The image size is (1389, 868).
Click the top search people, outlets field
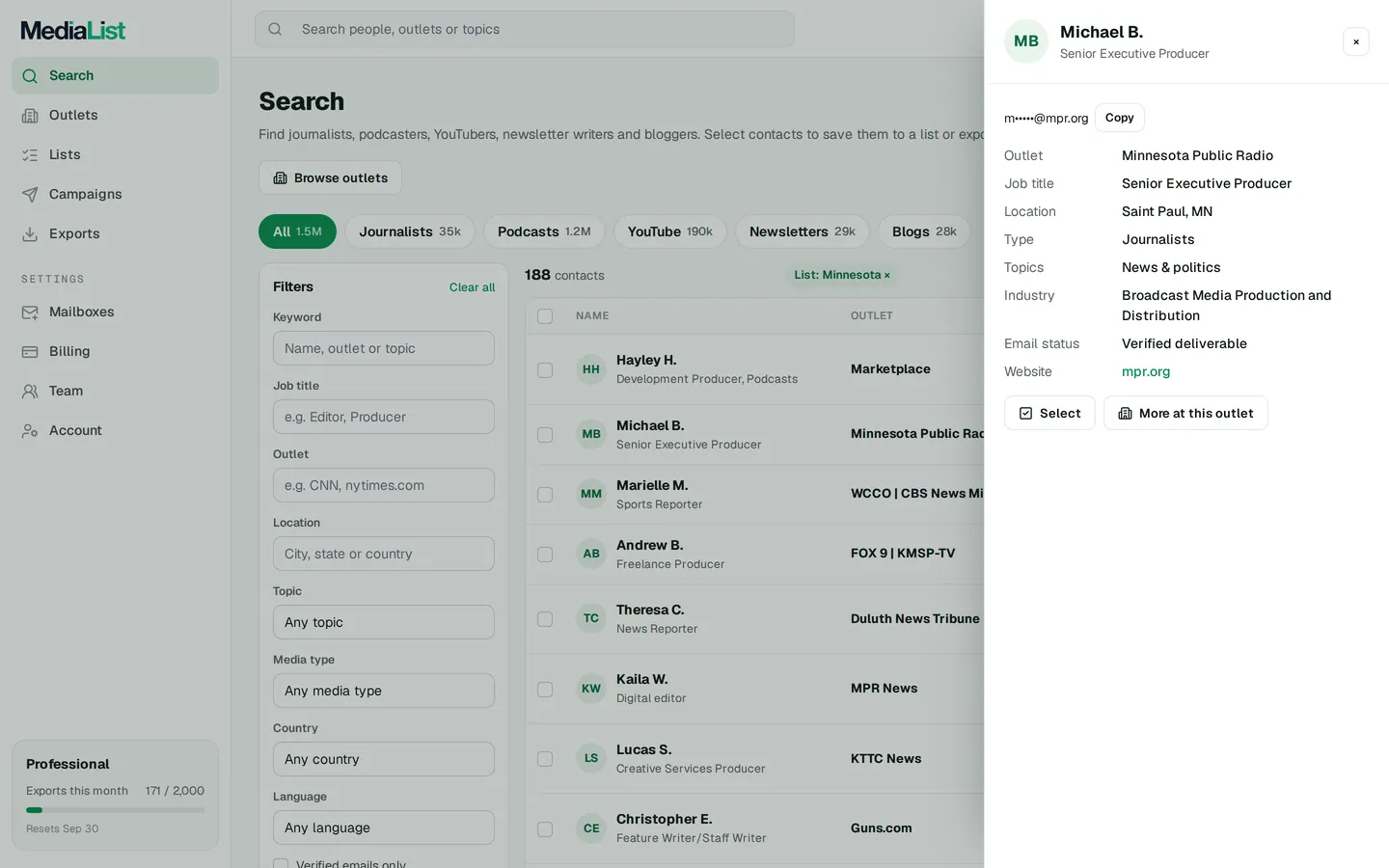click(525, 29)
